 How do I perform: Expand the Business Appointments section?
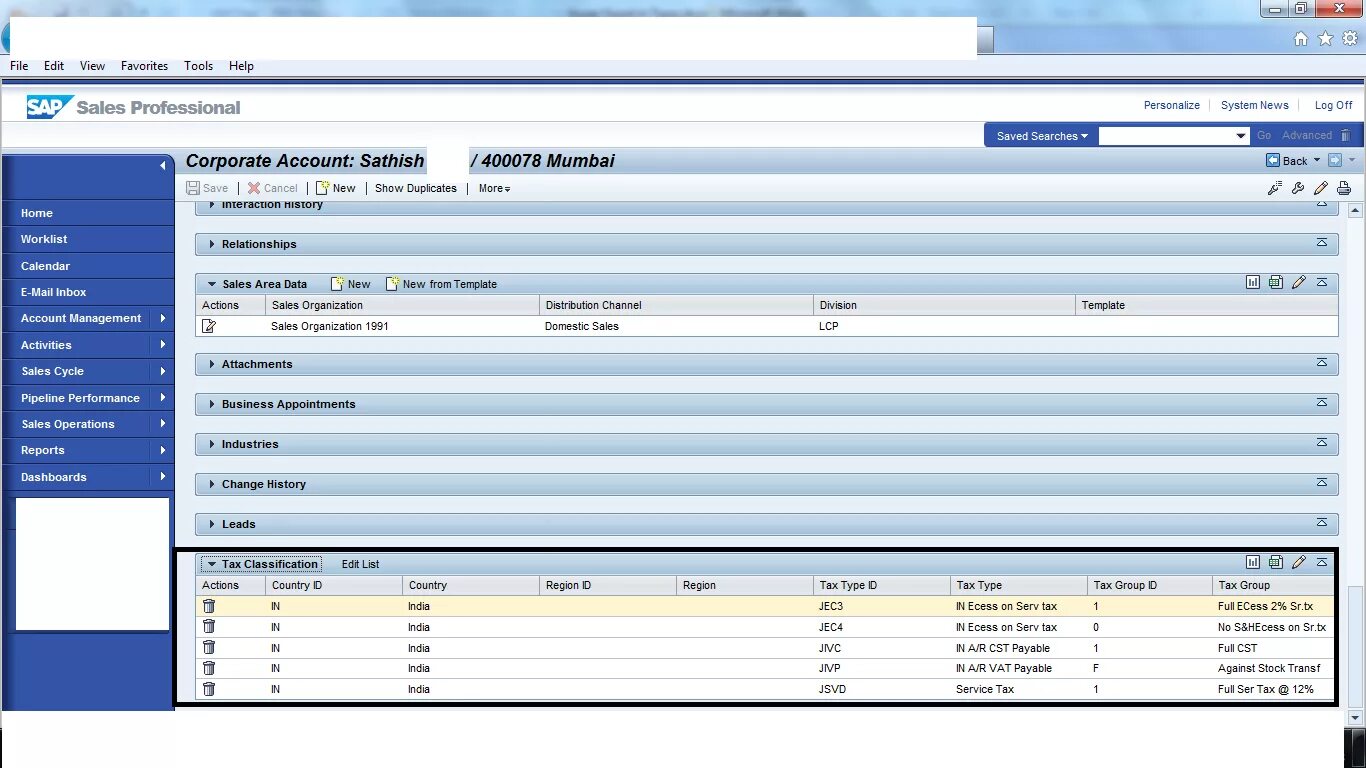point(212,404)
